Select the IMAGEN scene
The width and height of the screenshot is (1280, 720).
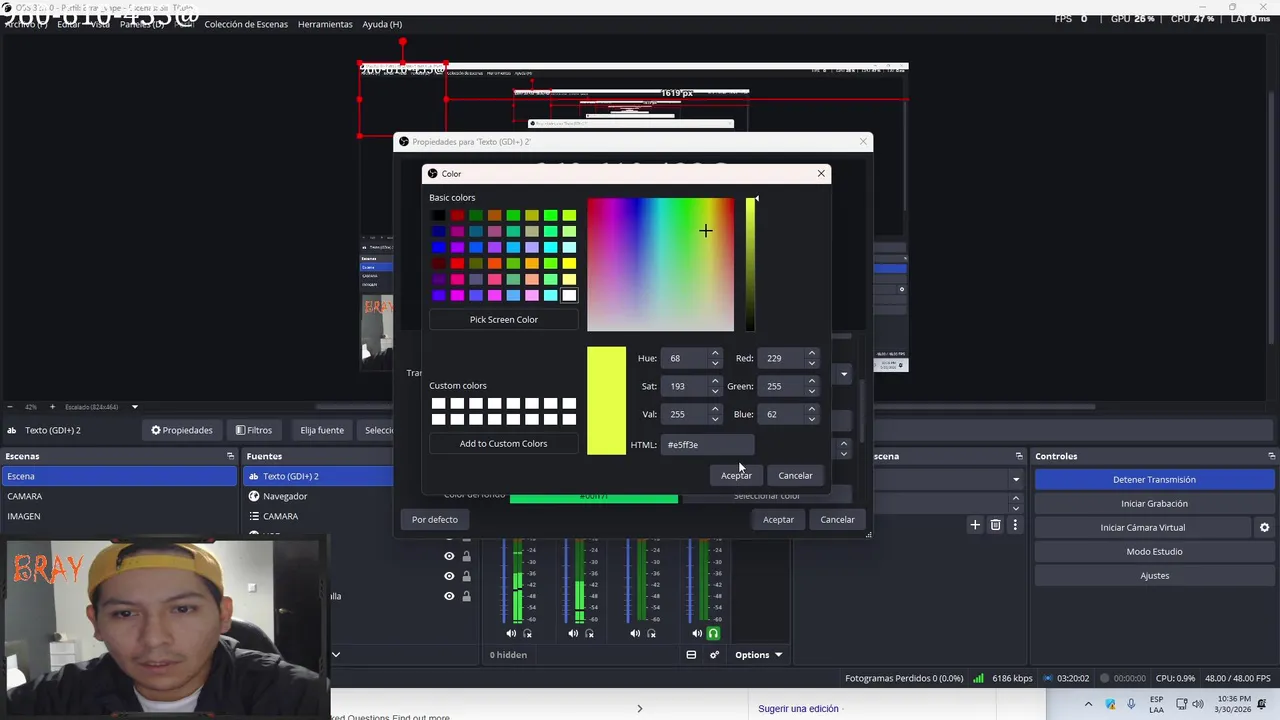coord(119,516)
